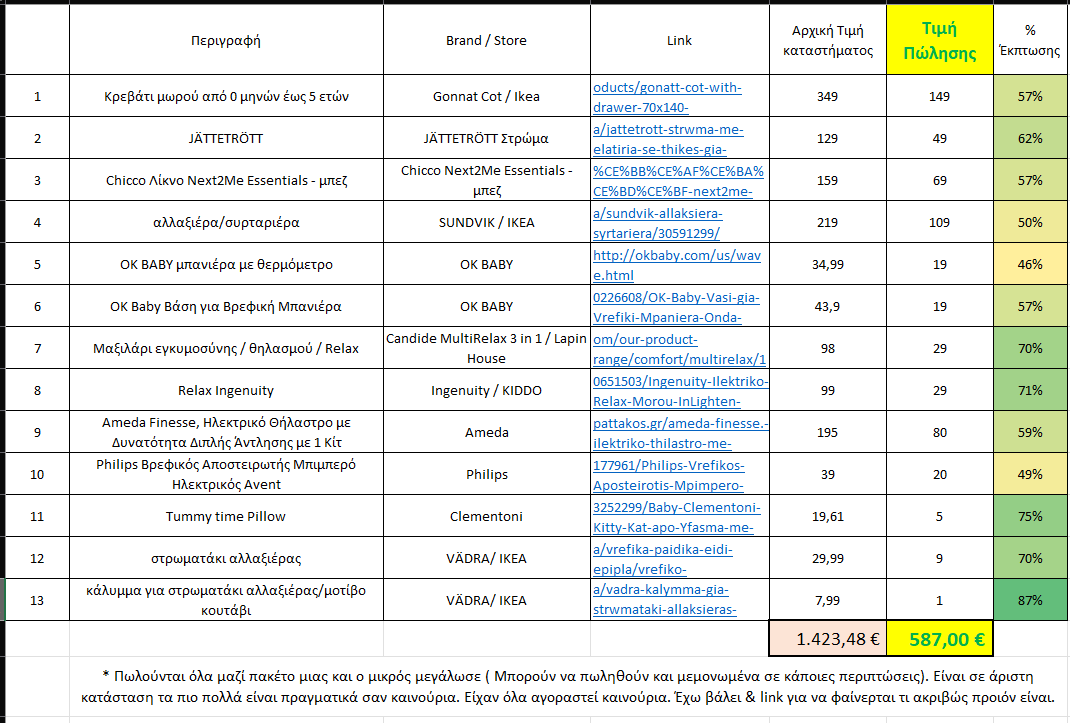Click the 'Κρεβάτι μωρού από 0 μηνών' cell
This screenshot has width=1070, height=723.
click(226, 96)
